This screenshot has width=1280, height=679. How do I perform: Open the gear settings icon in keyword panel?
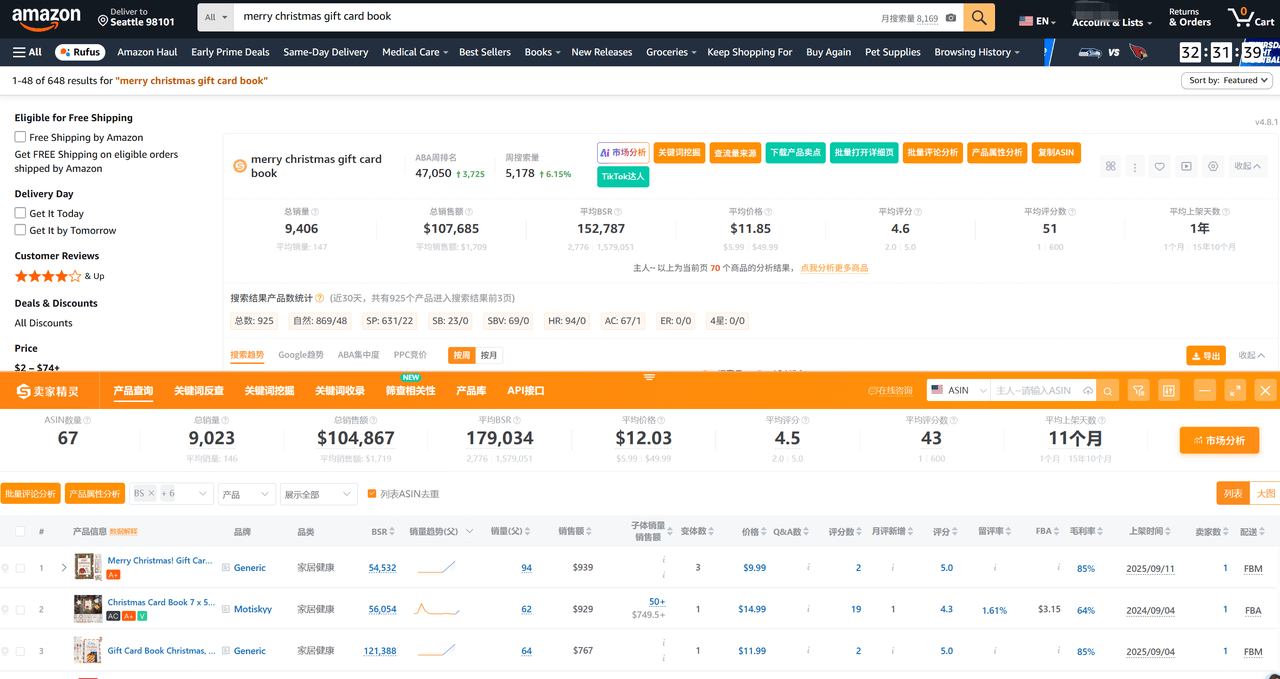[x=1212, y=167]
